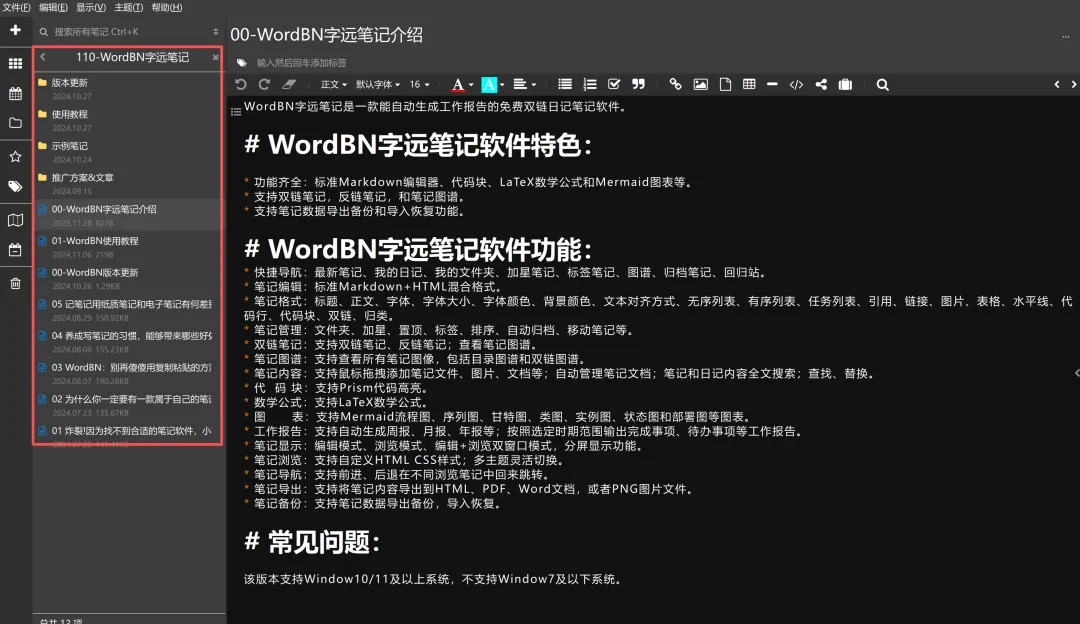The image size is (1080, 624).
Task: Insert an unordered bullet list
Action: coord(565,84)
